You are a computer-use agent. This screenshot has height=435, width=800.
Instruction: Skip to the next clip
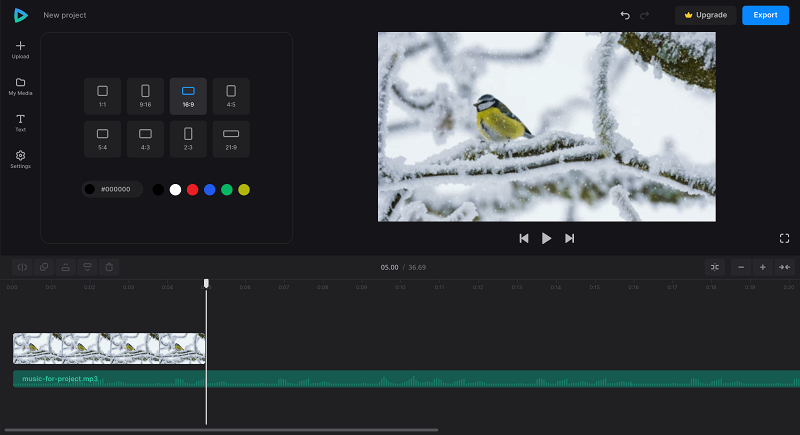point(569,238)
